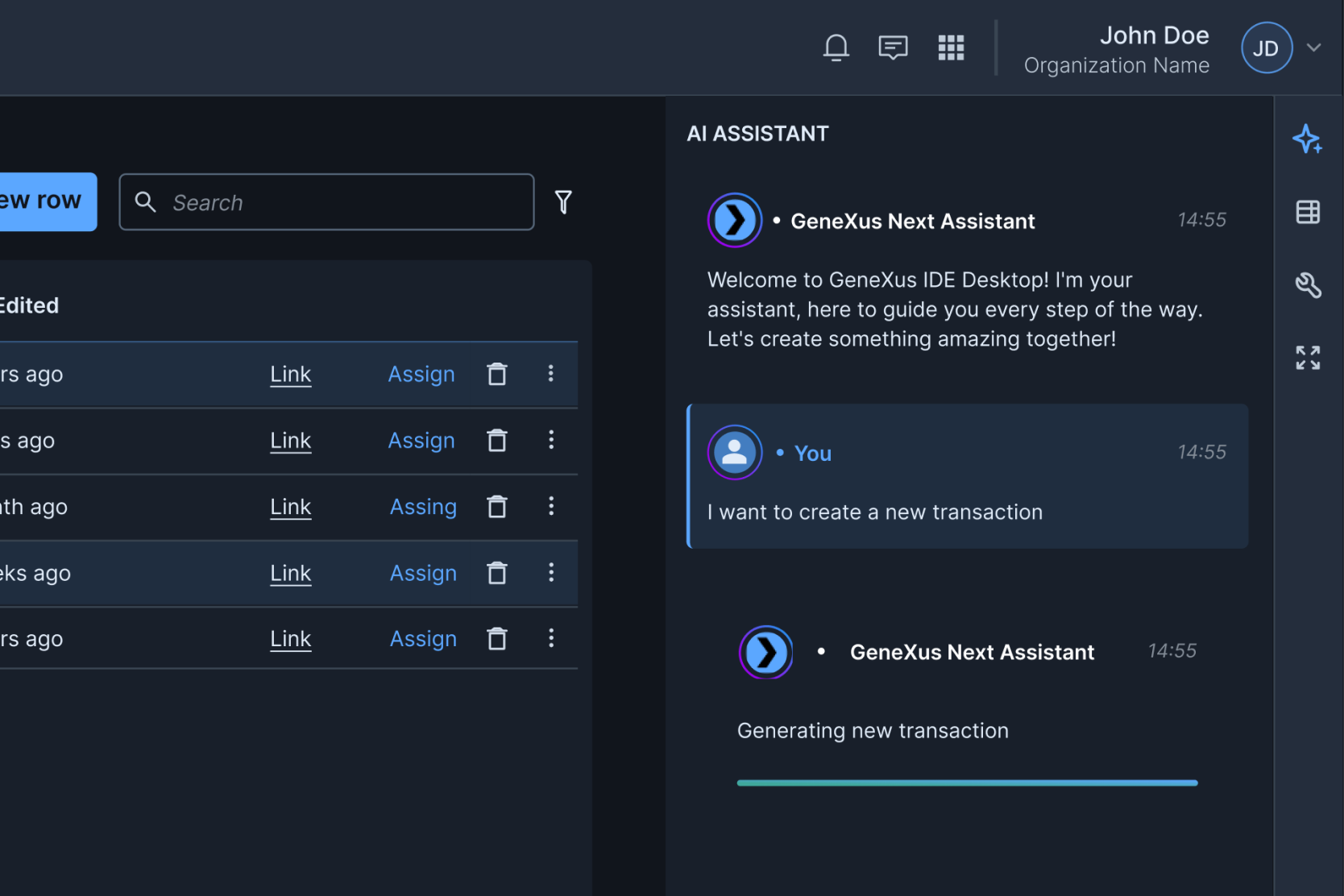Viewport: 1344px width, 896px height.
Task: Open more options for the 'eks ago' row
Action: point(551,572)
